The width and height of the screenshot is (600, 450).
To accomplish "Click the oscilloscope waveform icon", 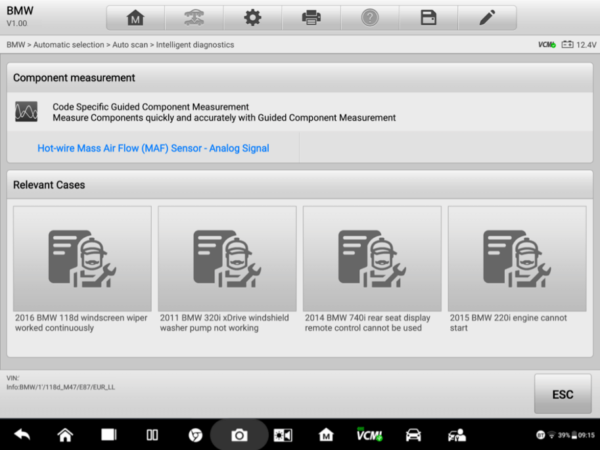I will tap(27, 112).
